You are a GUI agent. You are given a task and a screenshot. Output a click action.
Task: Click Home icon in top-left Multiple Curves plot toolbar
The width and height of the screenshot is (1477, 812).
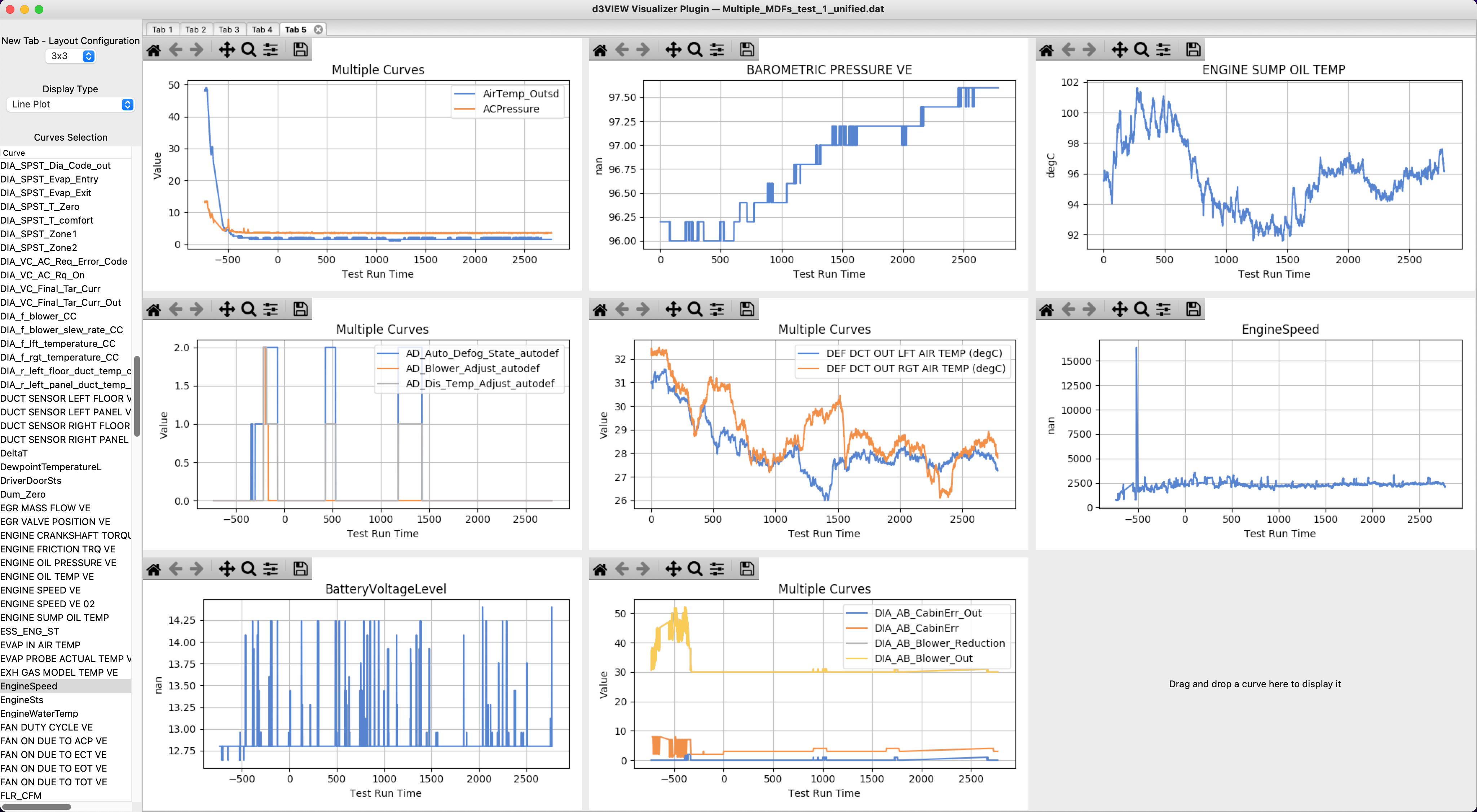pyautogui.click(x=154, y=50)
